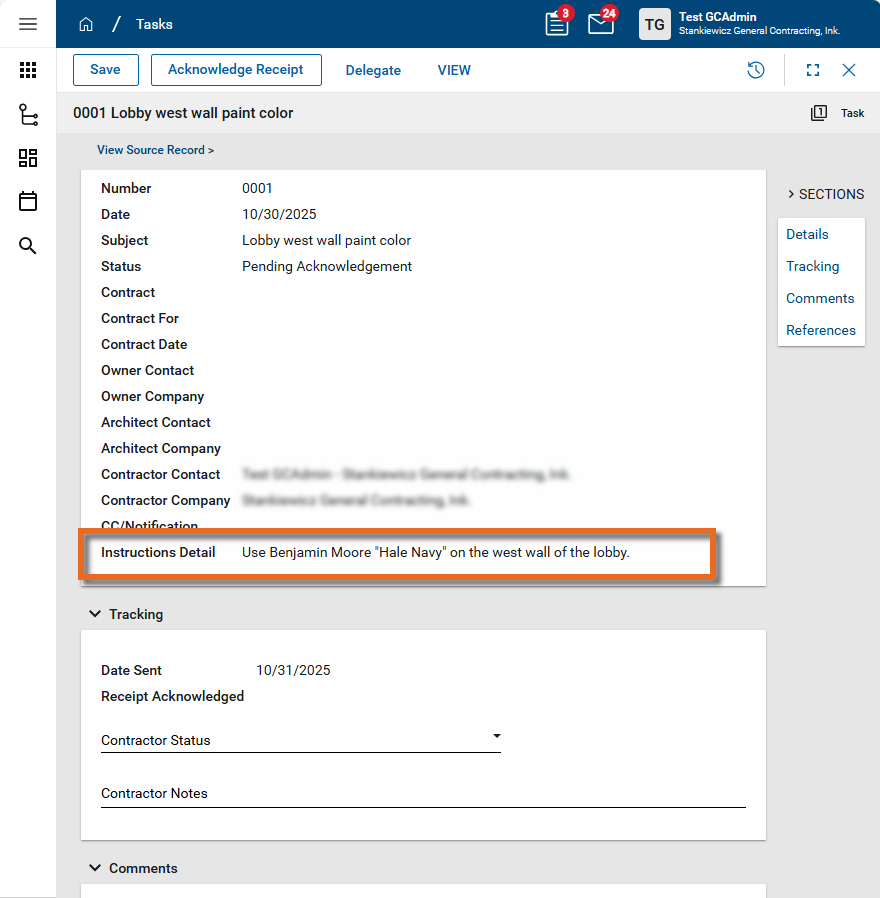Open mail inbox with 24 badge
The height and width of the screenshot is (898, 880).
[601, 24]
